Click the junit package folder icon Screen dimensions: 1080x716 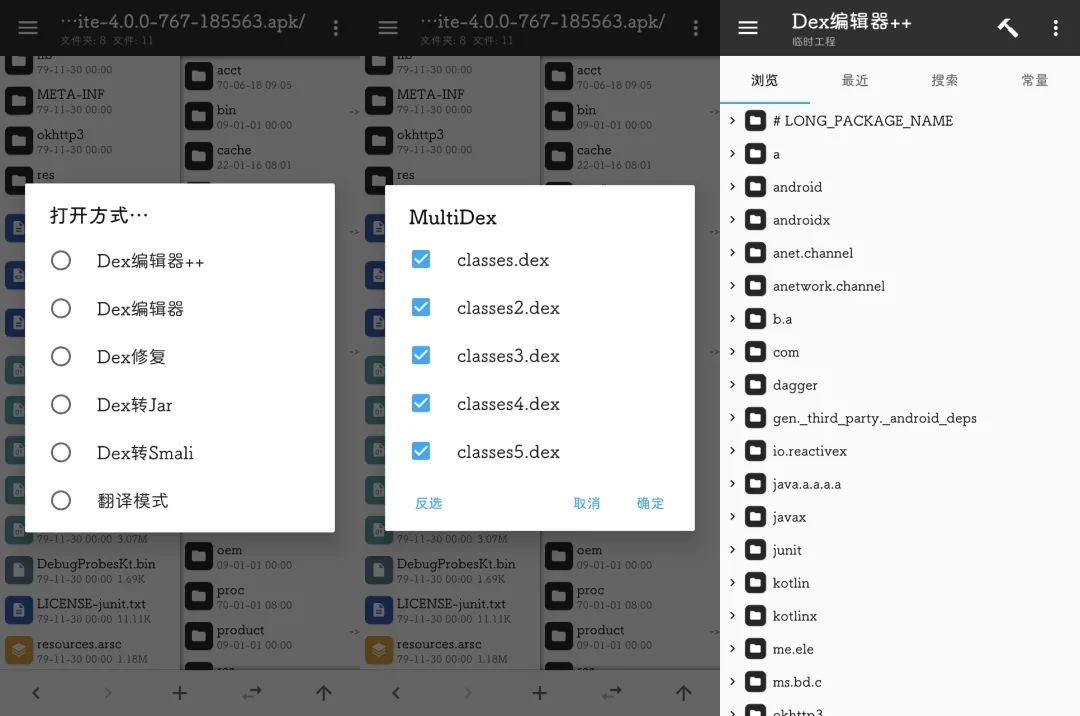[x=755, y=550]
